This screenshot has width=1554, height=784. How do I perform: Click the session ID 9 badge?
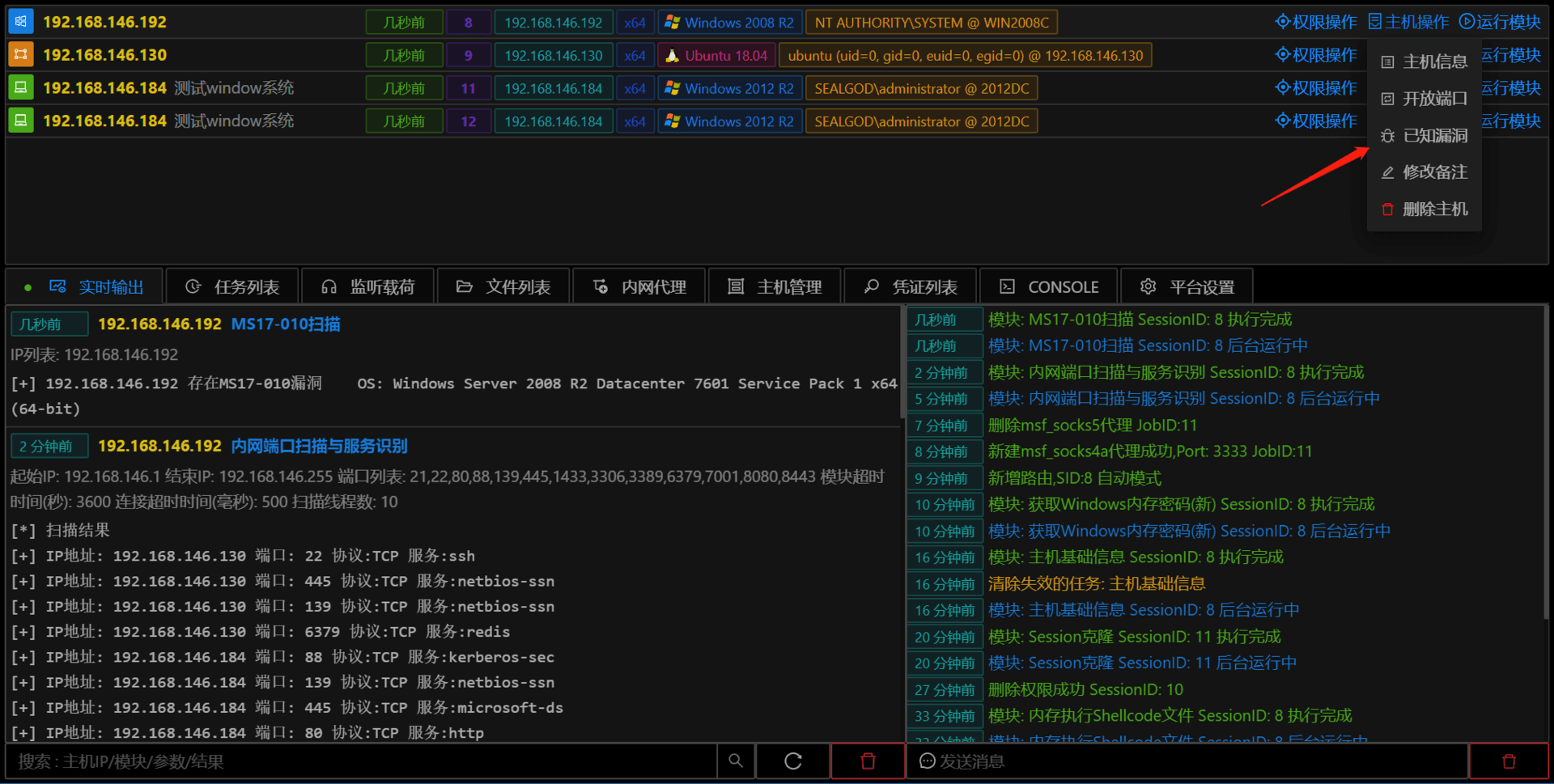(469, 56)
